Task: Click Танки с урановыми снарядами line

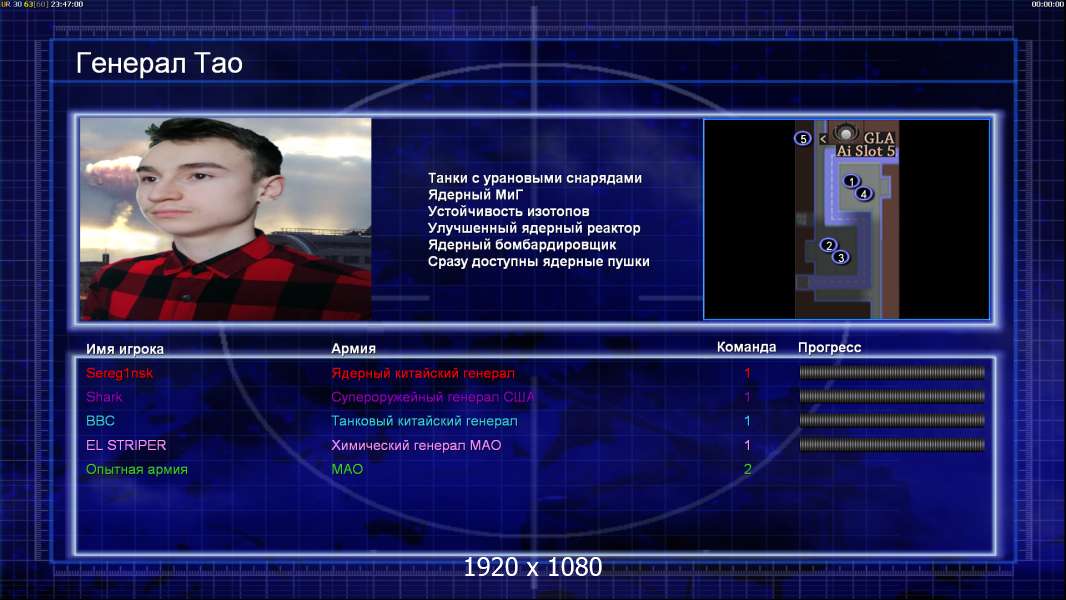Action: [x=535, y=178]
